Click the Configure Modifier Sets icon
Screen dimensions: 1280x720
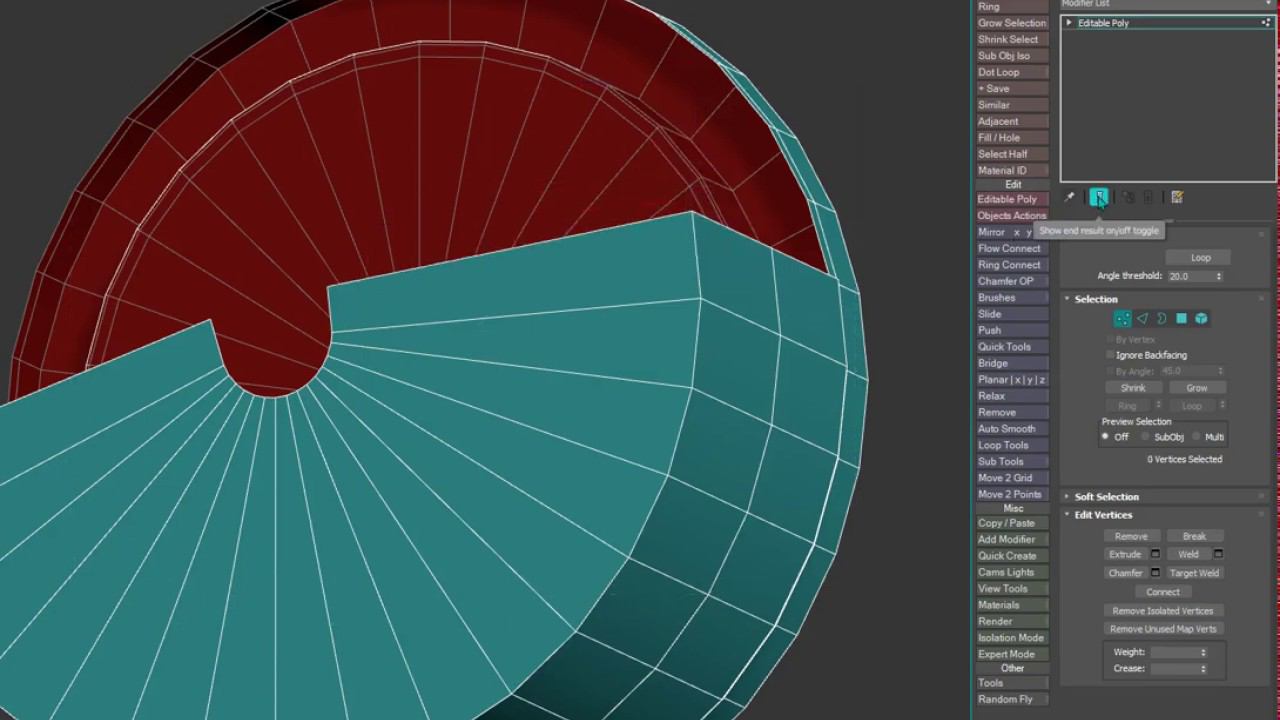[x=1177, y=198]
